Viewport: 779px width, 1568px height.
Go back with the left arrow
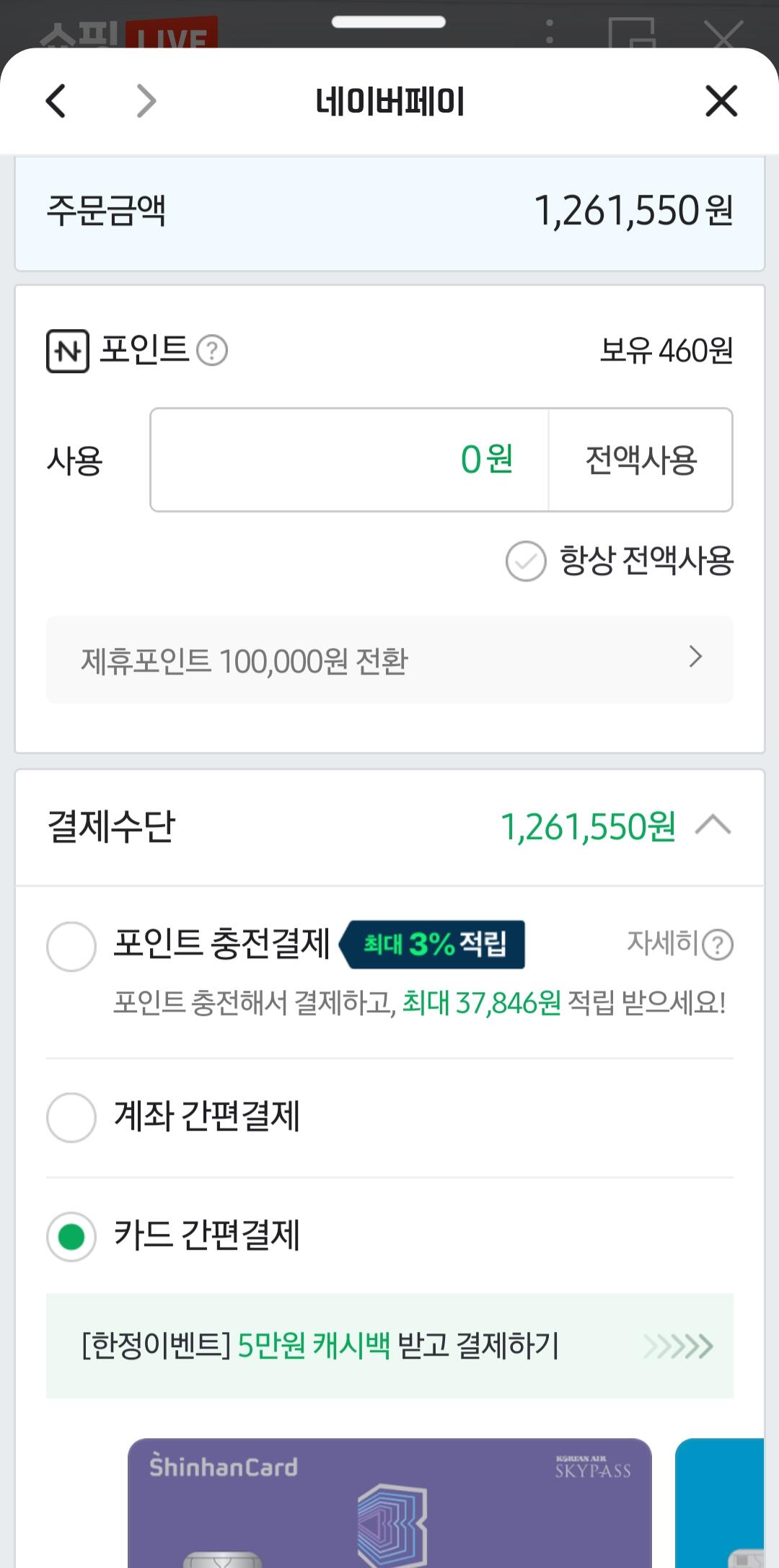tap(56, 101)
